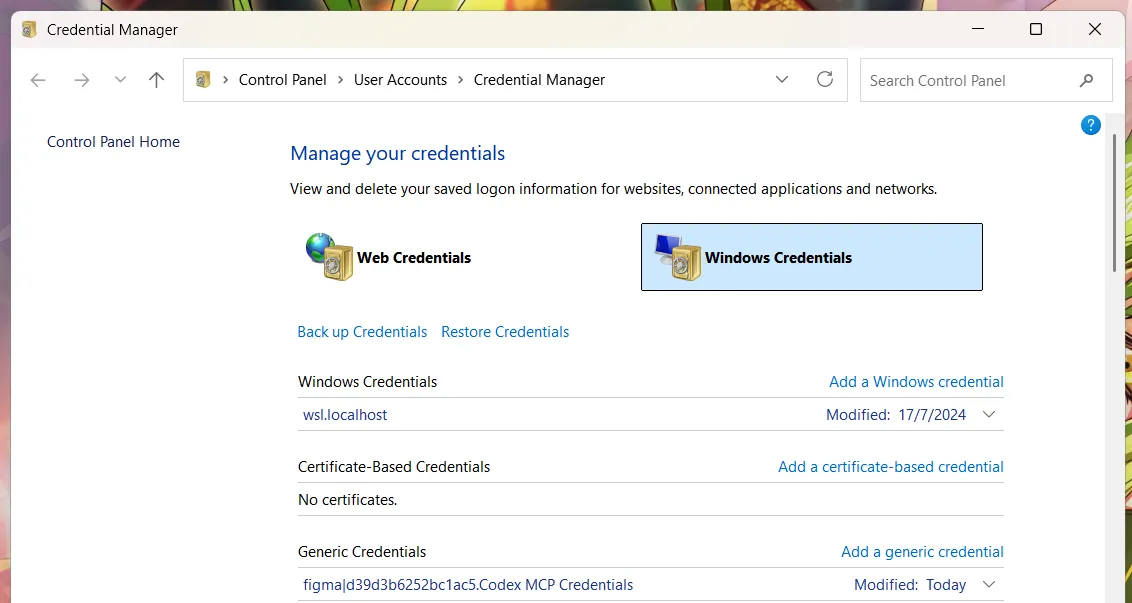The image size is (1132, 603).
Task: Expand the wsl.localhost credential entry
Action: click(989, 415)
